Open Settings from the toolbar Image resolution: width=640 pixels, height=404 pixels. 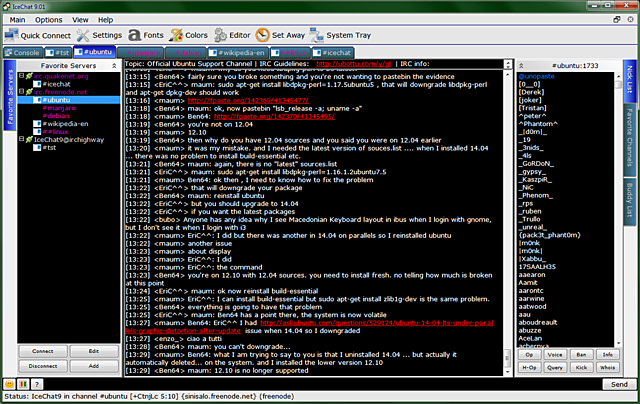[x=100, y=36]
